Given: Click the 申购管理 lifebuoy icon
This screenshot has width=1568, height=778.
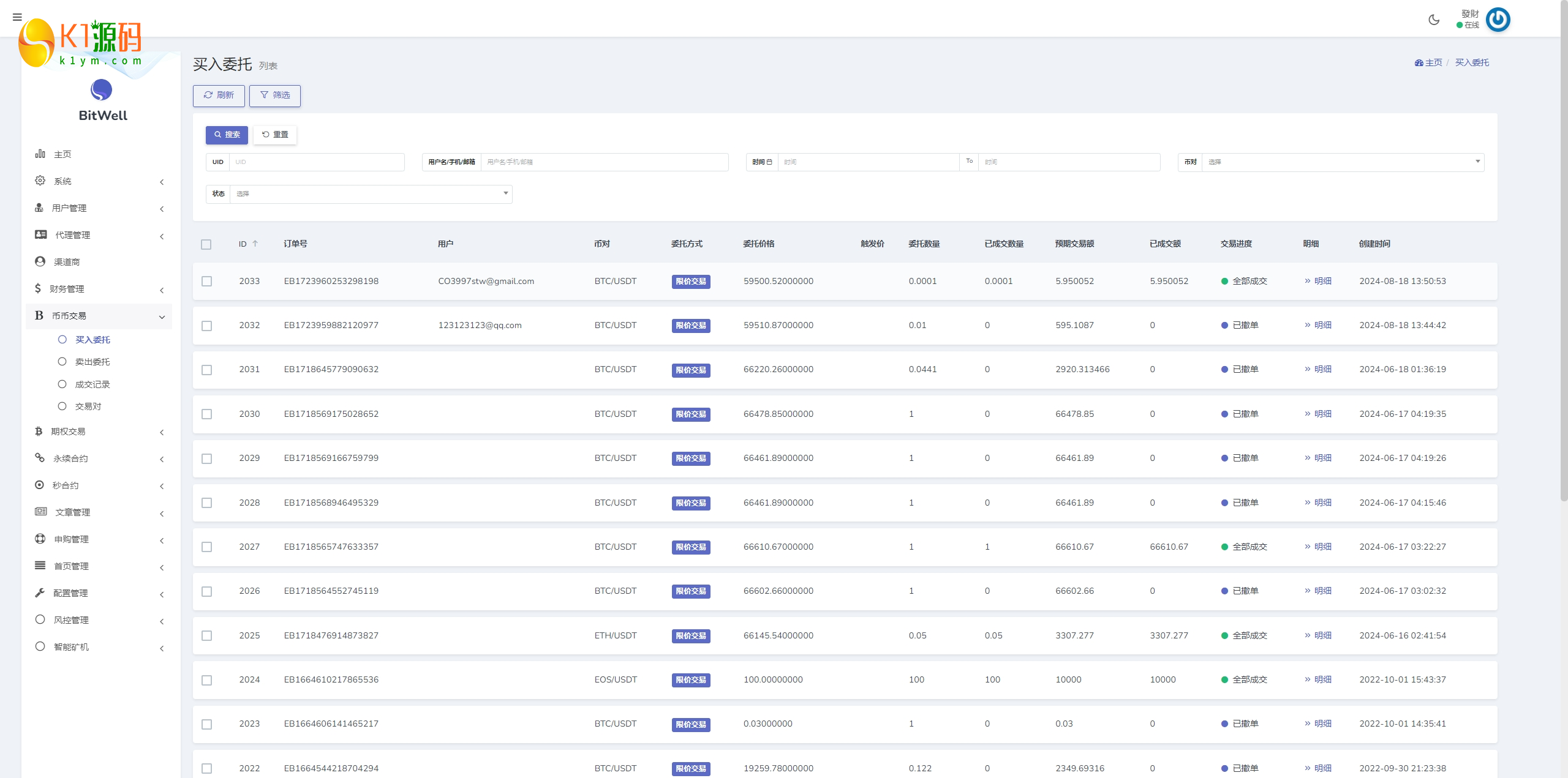Looking at the screenshot, I should 40,539.
